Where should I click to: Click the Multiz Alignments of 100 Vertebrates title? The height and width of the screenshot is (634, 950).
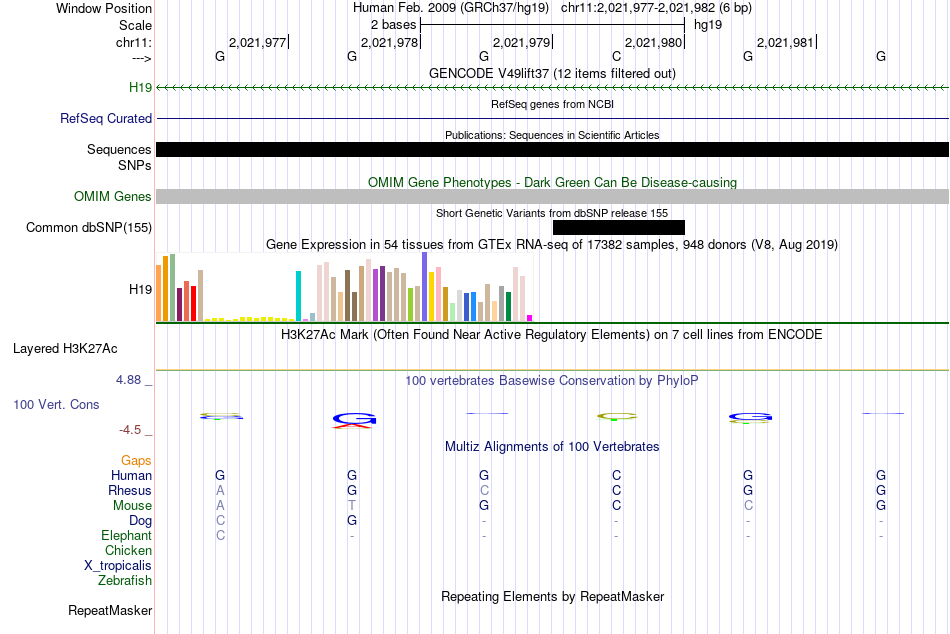pyautogui.click(x=552, y=447)
